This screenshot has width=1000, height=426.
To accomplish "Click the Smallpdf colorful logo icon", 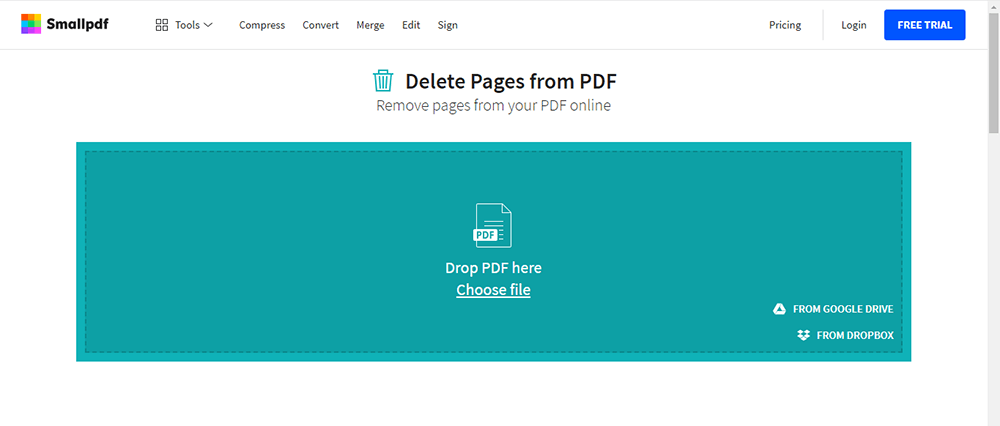I will pos(32,25).
